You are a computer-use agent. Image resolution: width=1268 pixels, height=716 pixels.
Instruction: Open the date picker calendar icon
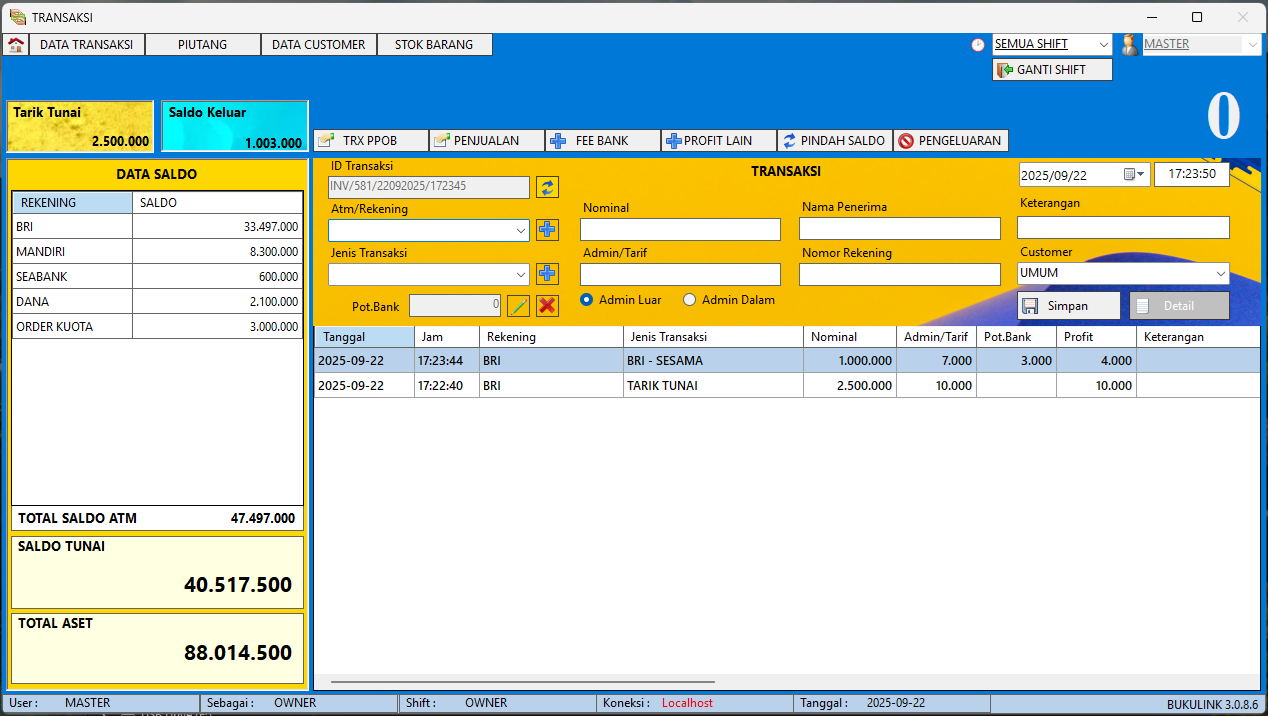(x=1130, y=174)
